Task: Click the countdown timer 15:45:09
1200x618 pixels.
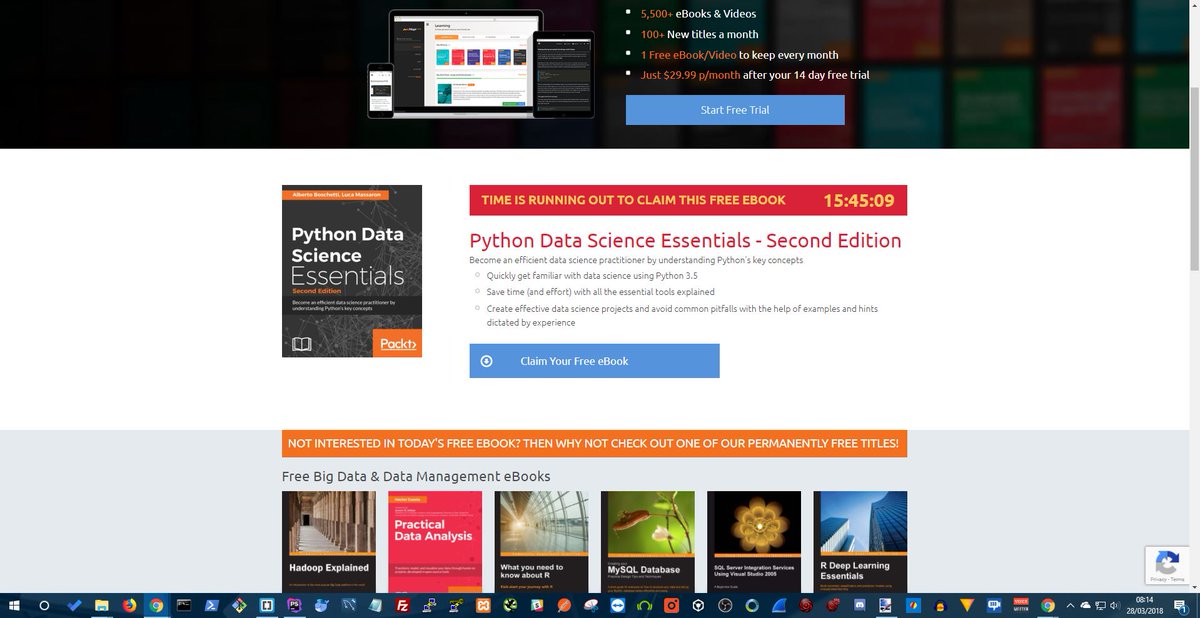Action: point(858,200)
